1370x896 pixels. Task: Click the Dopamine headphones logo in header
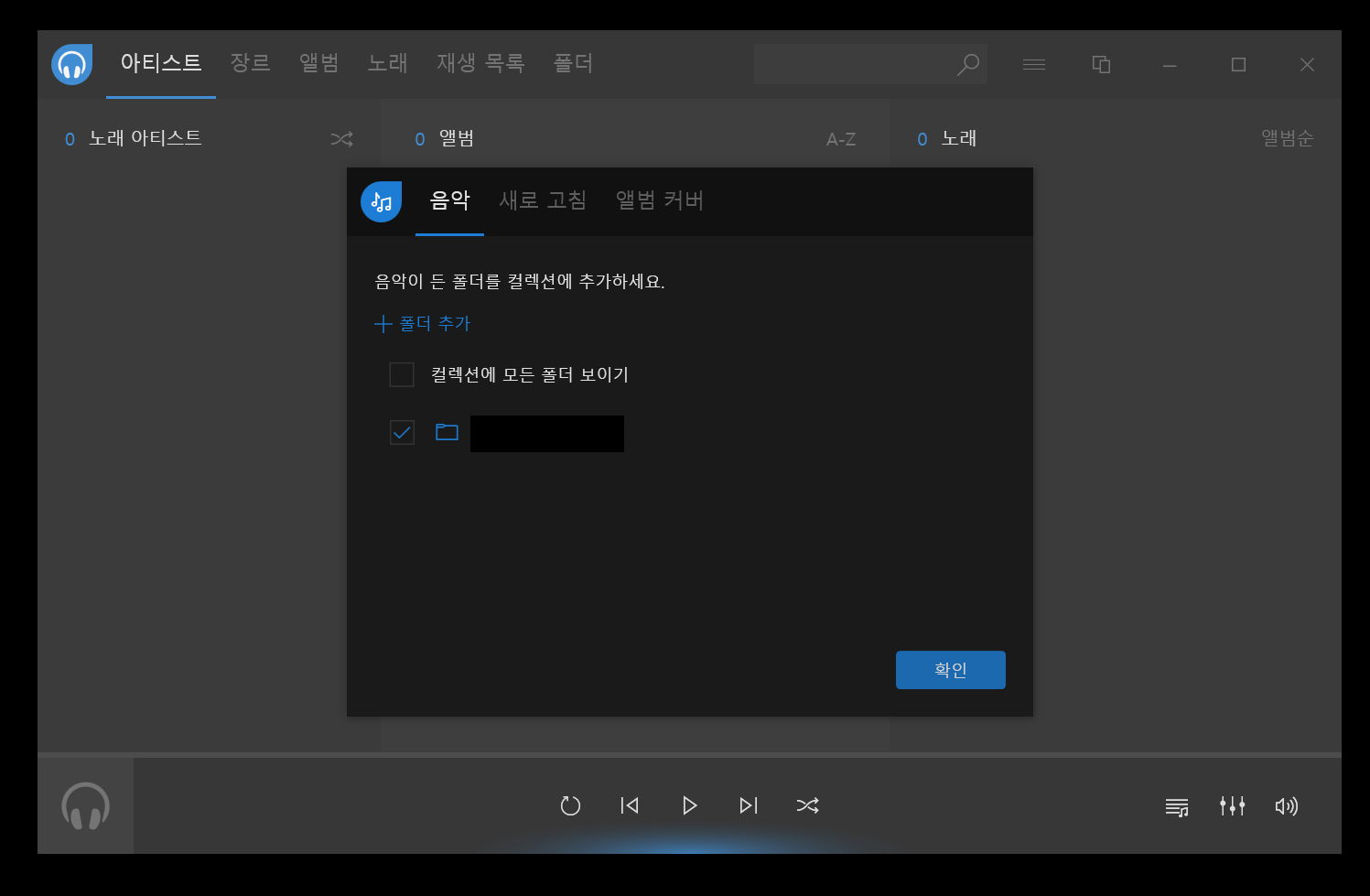(71, 64)
